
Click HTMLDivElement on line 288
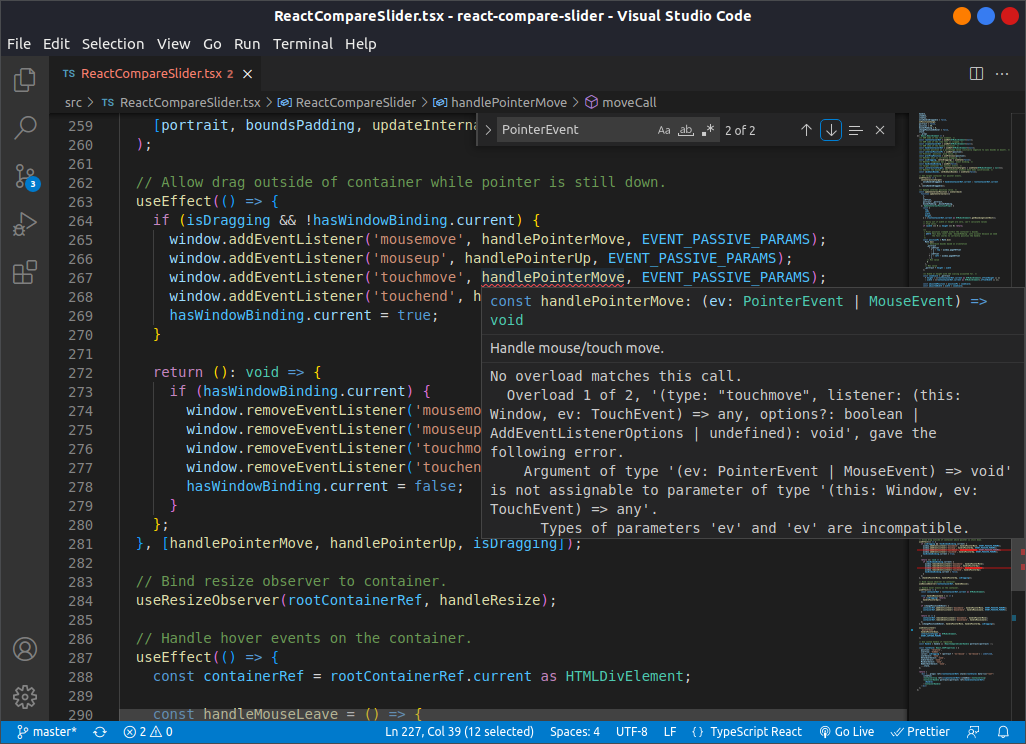tap(624, 676)
